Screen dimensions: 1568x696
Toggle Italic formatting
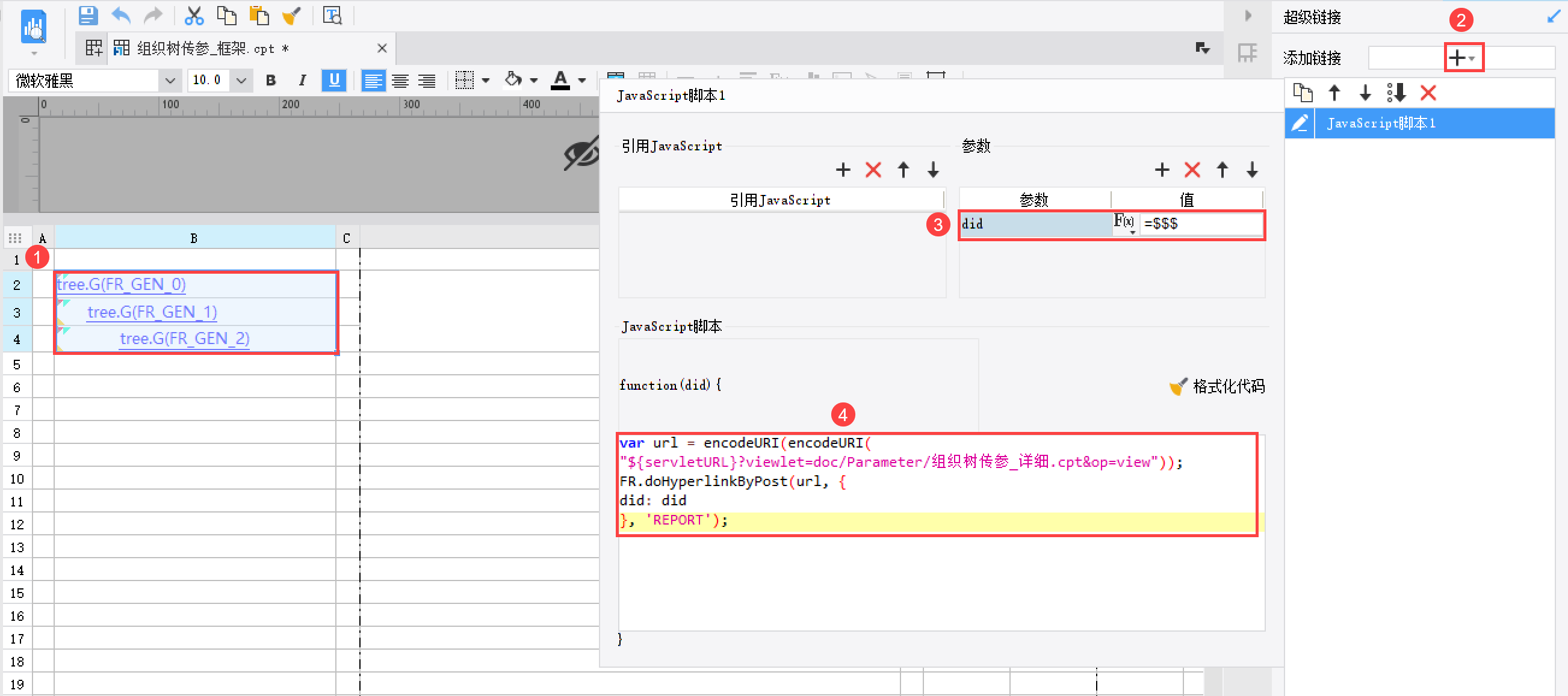pyautogui.click(x=302, y=81)
